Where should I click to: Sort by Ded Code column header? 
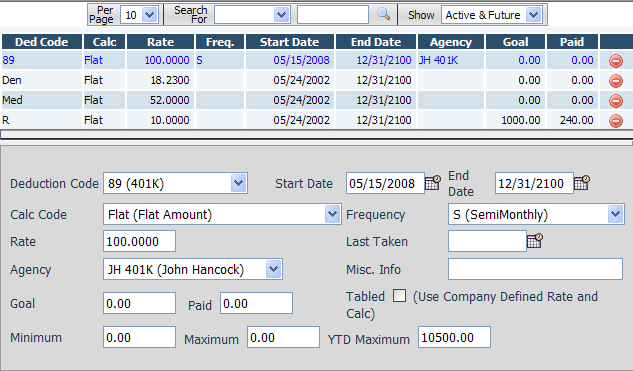(x=42, y=42)
